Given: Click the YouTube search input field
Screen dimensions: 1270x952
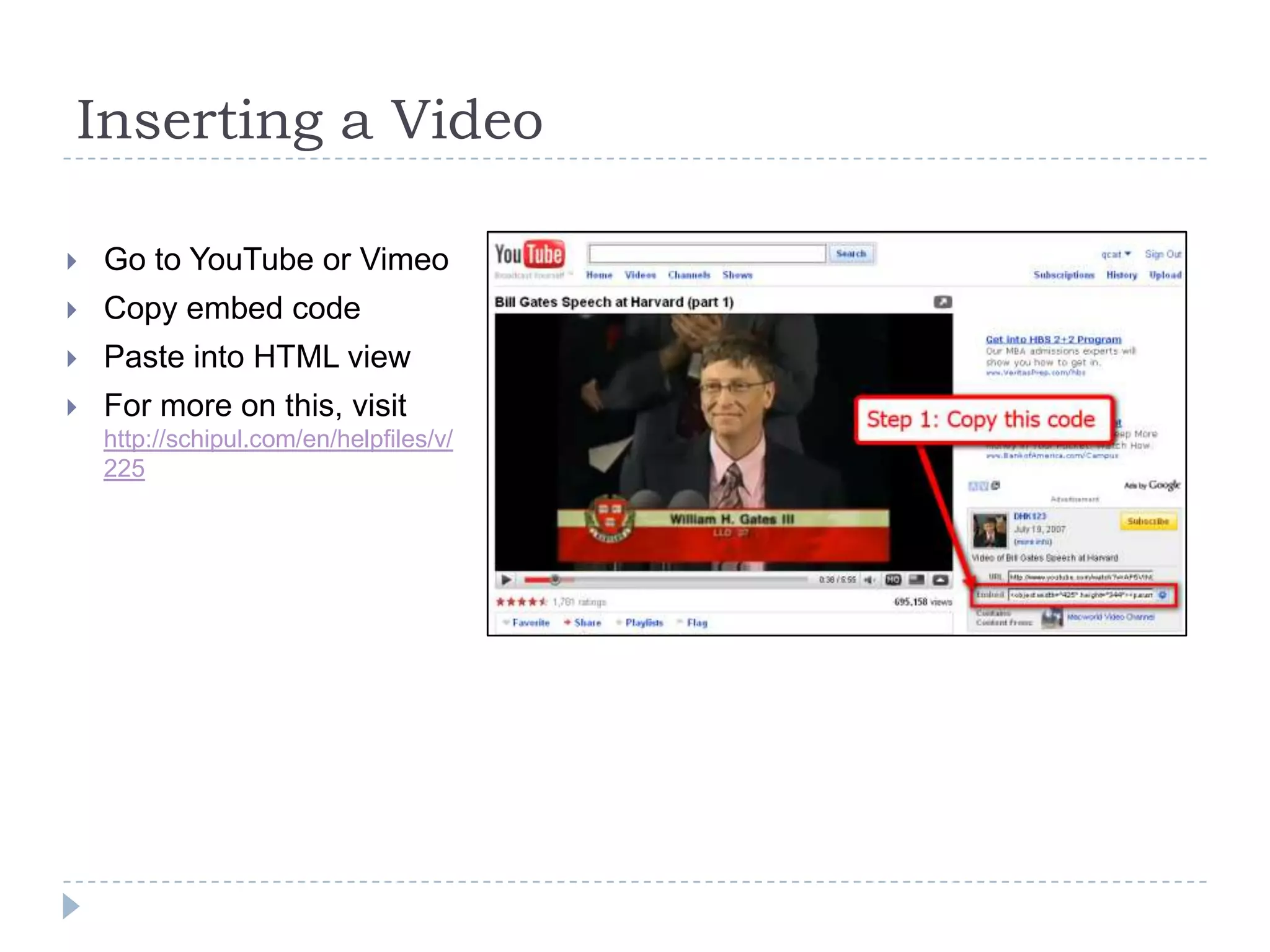Looking at the screenshot, I should (707, 253).
